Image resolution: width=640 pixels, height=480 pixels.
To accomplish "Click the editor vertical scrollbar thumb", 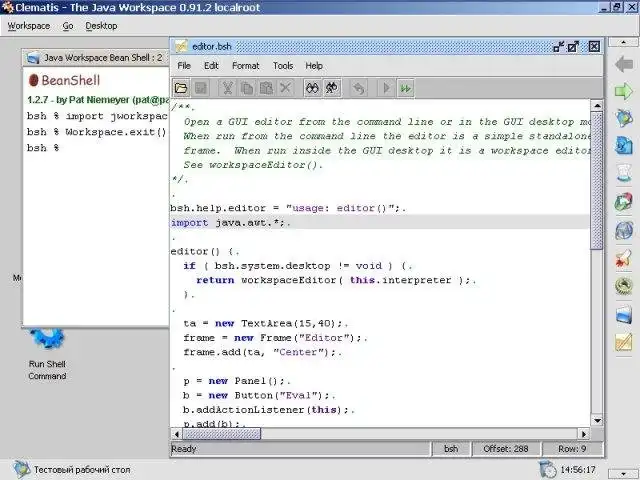I will [x=597, y=180].
